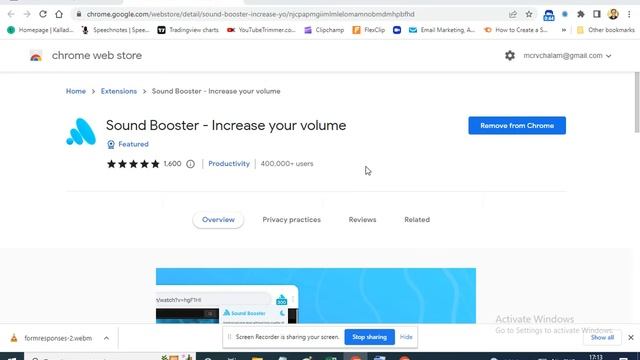Screen dimensions: 640x360
Task: Open the Productivity category link
Action: point(229,164)
